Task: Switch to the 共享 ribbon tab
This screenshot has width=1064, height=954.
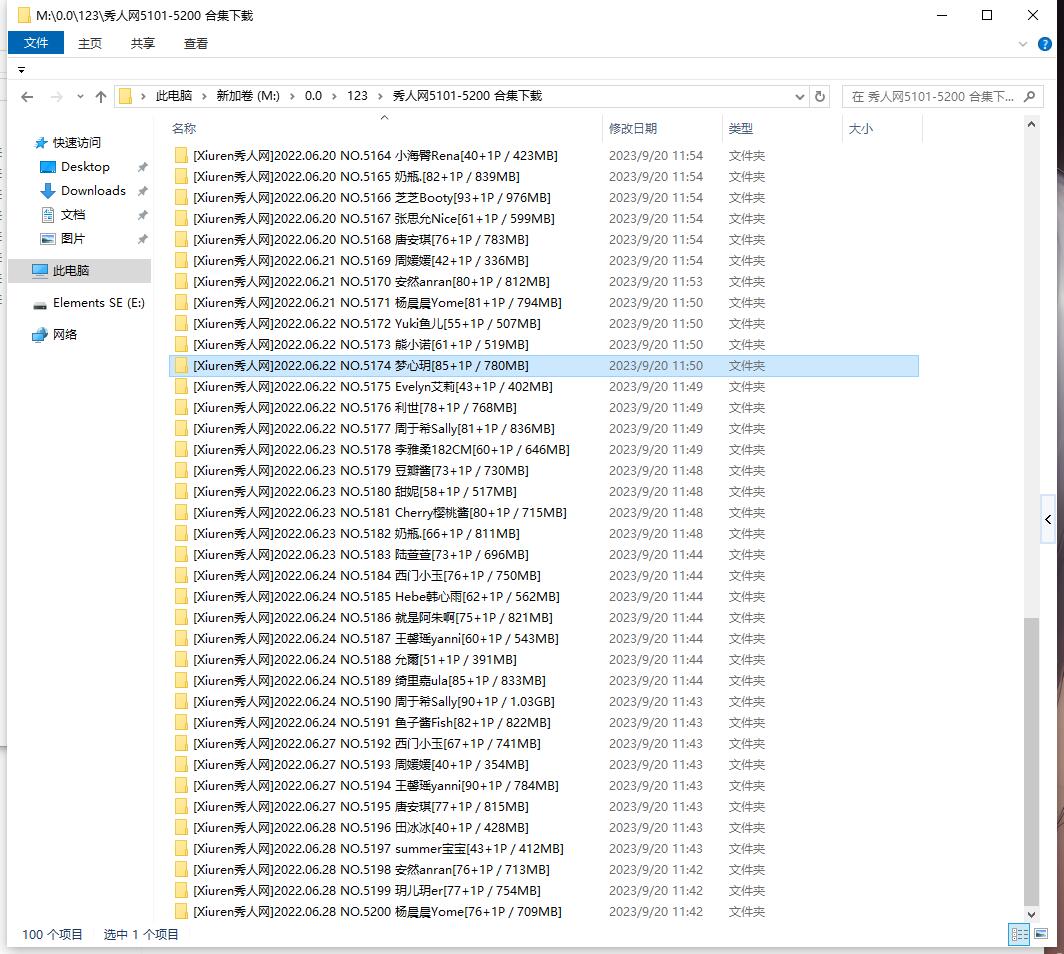Action: [x=142, y=43]
